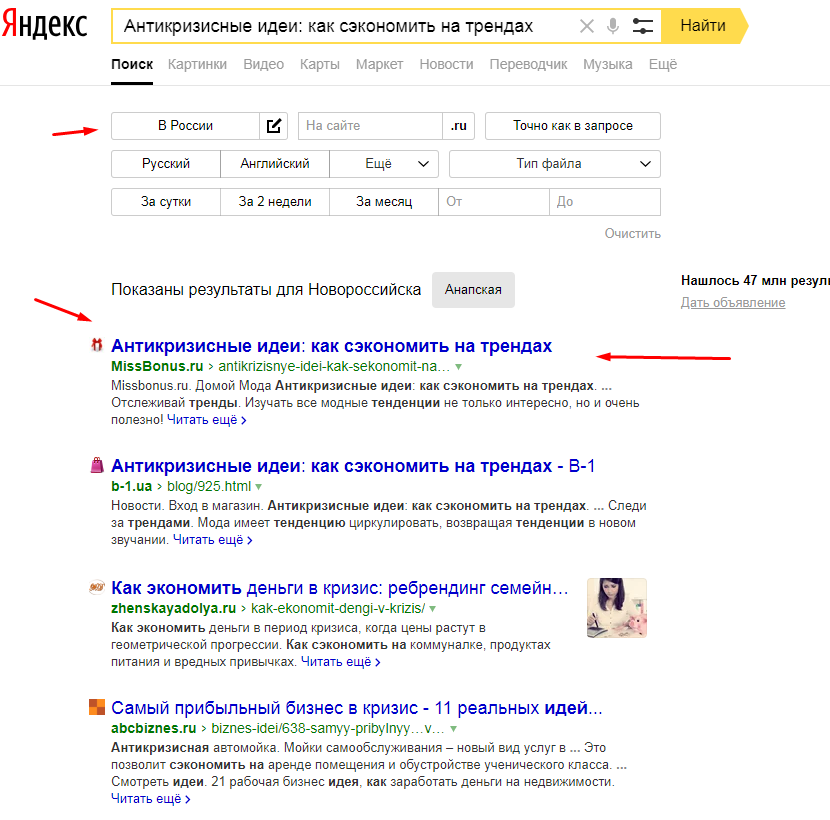The height and width of the screenshot is (820, 830).
Task: Click the abcbiznes.ru orange favicon
Action: coord(97,707)
